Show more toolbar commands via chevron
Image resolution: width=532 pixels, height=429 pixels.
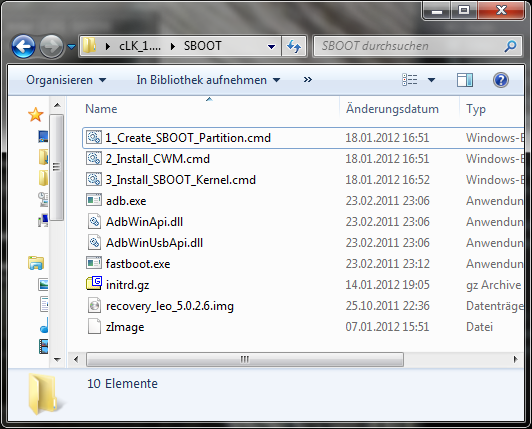tap(308, 80)
